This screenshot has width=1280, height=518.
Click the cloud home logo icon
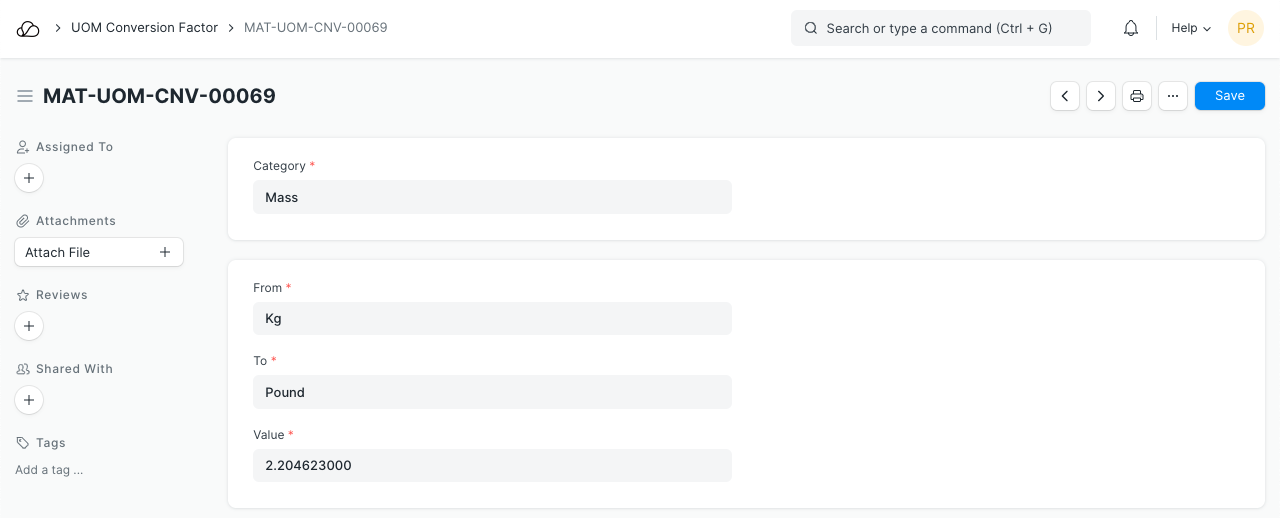click(x=28, y=29)
